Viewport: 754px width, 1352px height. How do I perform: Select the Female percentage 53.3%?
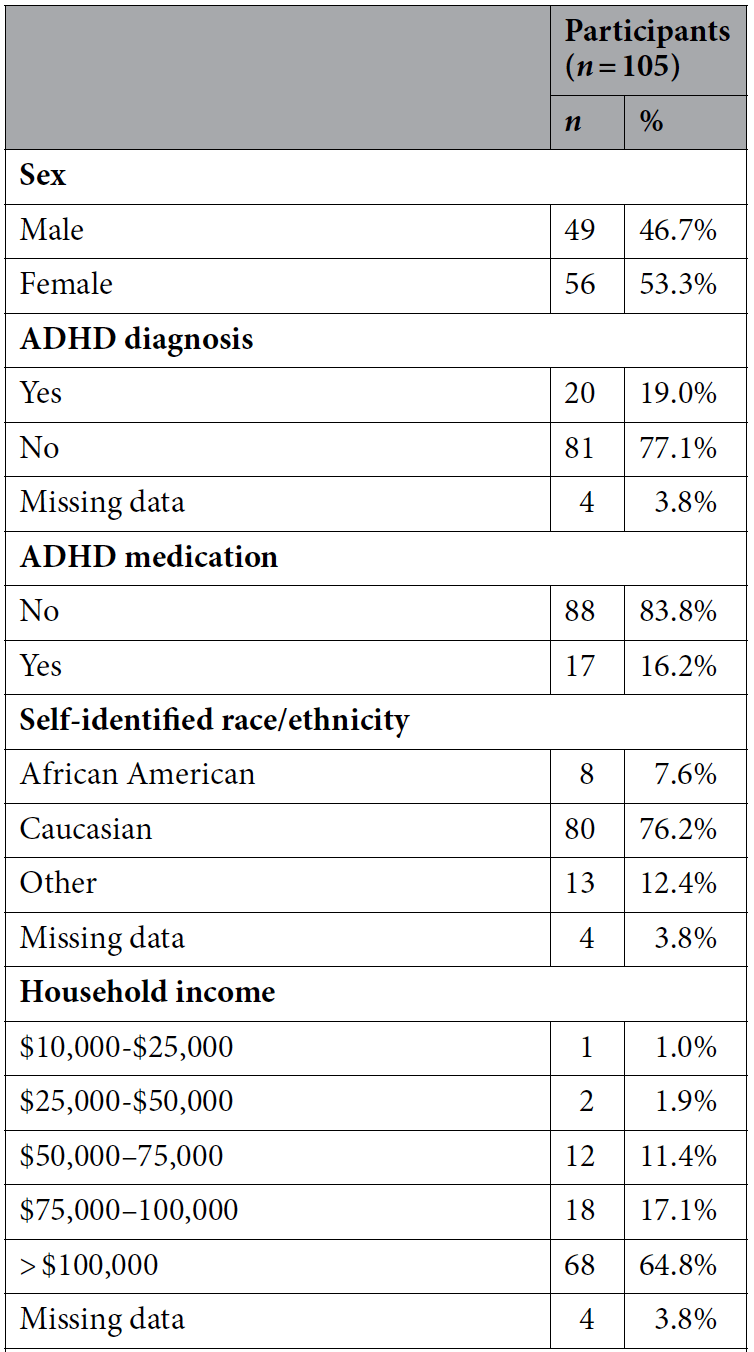[678, 284]
